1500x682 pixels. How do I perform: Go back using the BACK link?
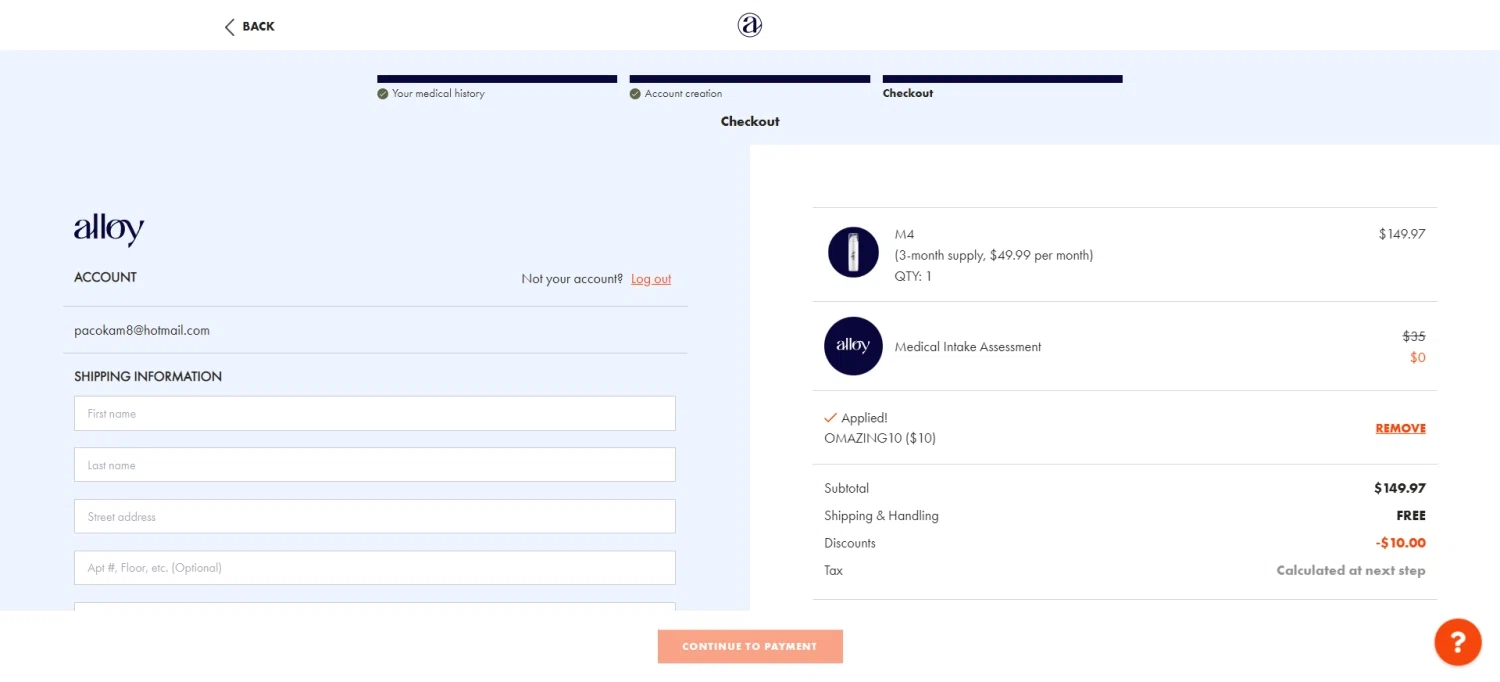tap(249, 27)
